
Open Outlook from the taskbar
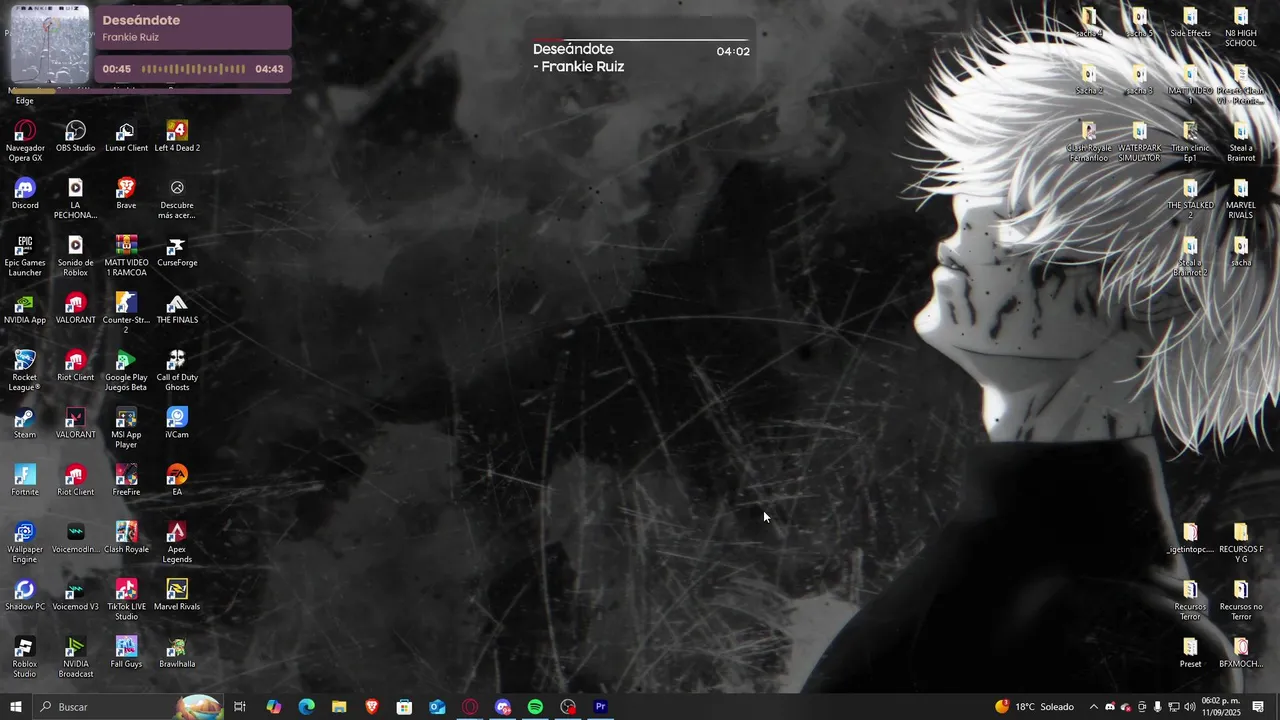(x=437, y=707)
